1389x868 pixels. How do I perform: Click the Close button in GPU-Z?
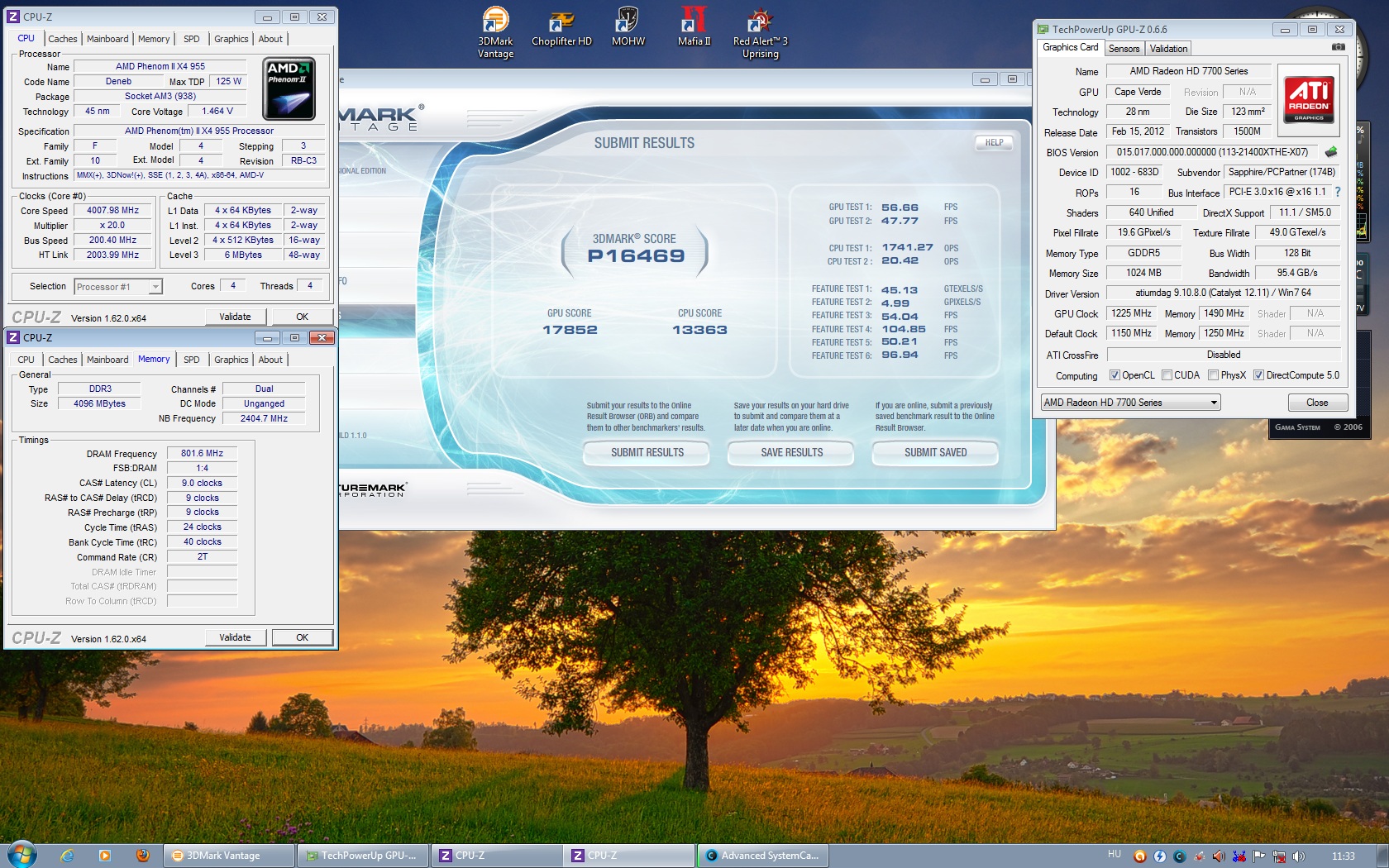click(x=1318, y=403)
